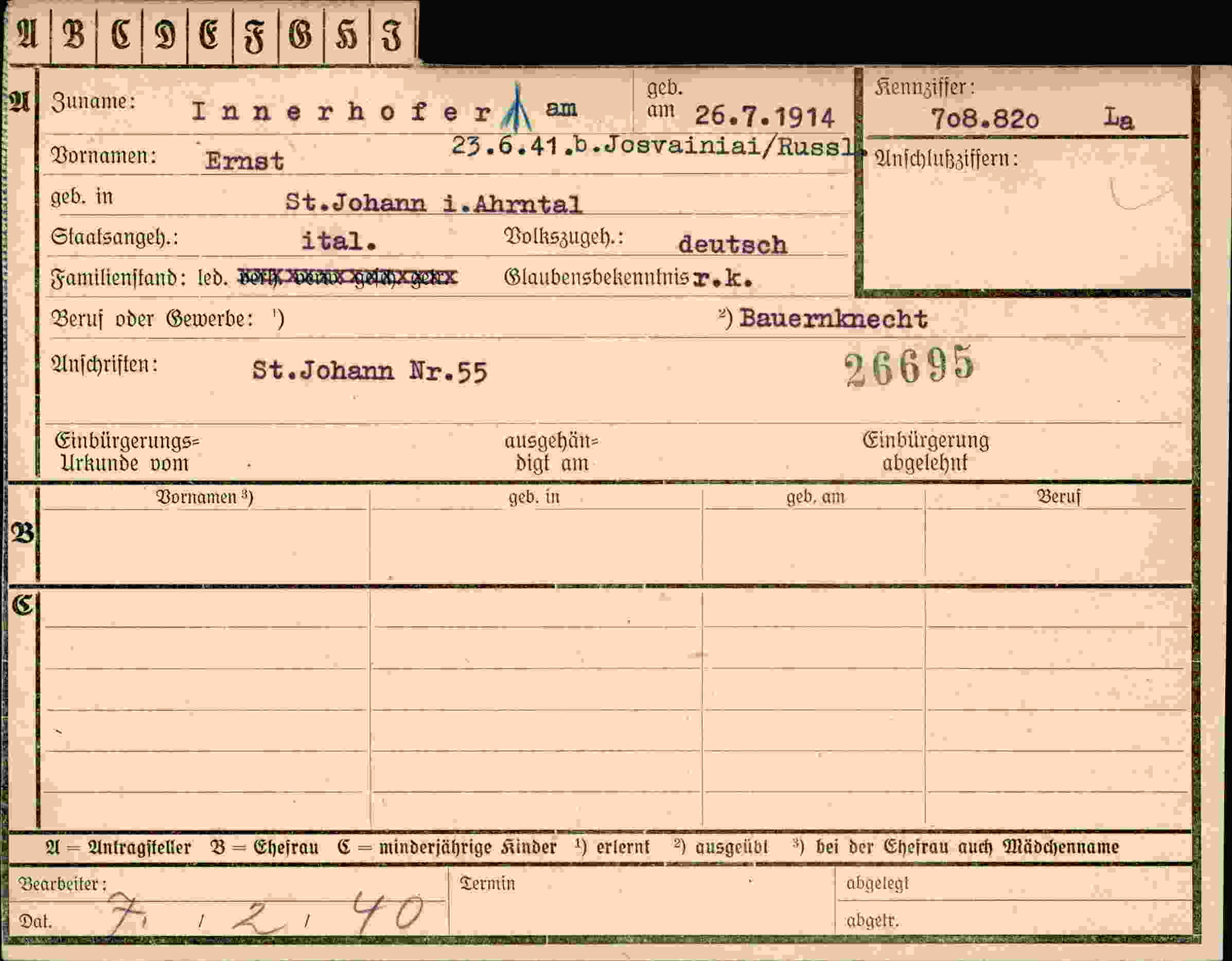The width and height of the screenshot is (1232, 961).
Task: Click the "Volkszugeh.:" label
Action: coord(564,237)
